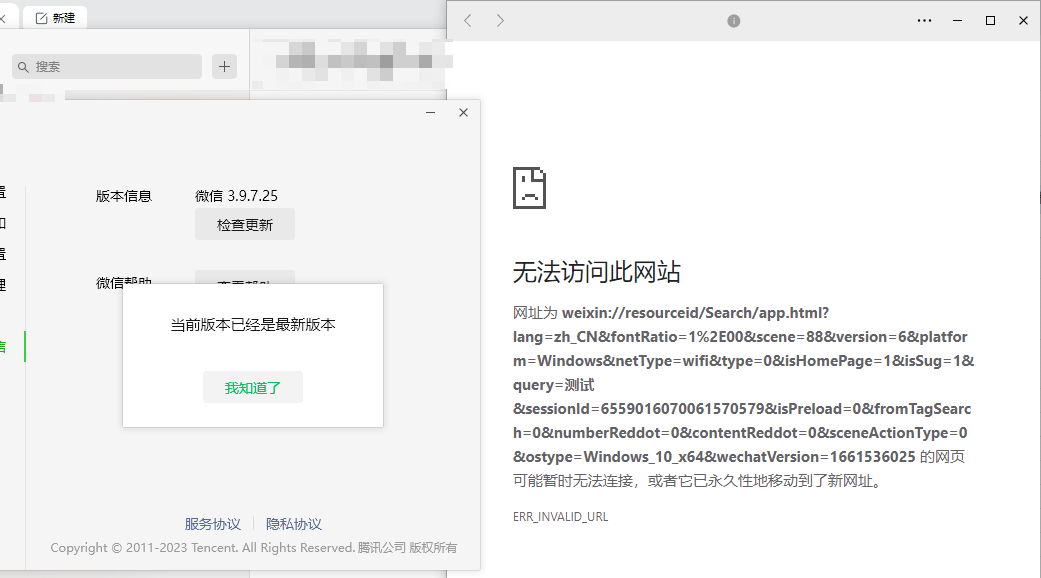Open the page info icon in browser title bar
Screen dimensions: 1041x578
pos(734,21)
